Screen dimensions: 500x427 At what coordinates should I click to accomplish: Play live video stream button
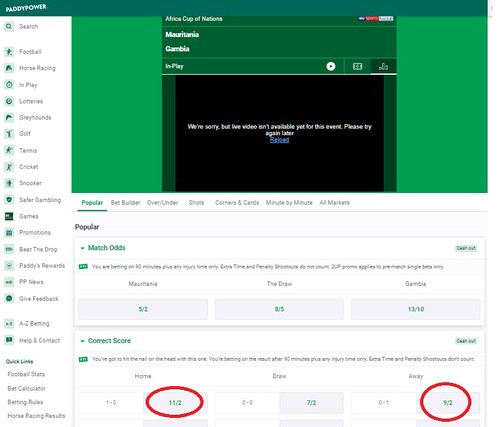coord(331,66)
